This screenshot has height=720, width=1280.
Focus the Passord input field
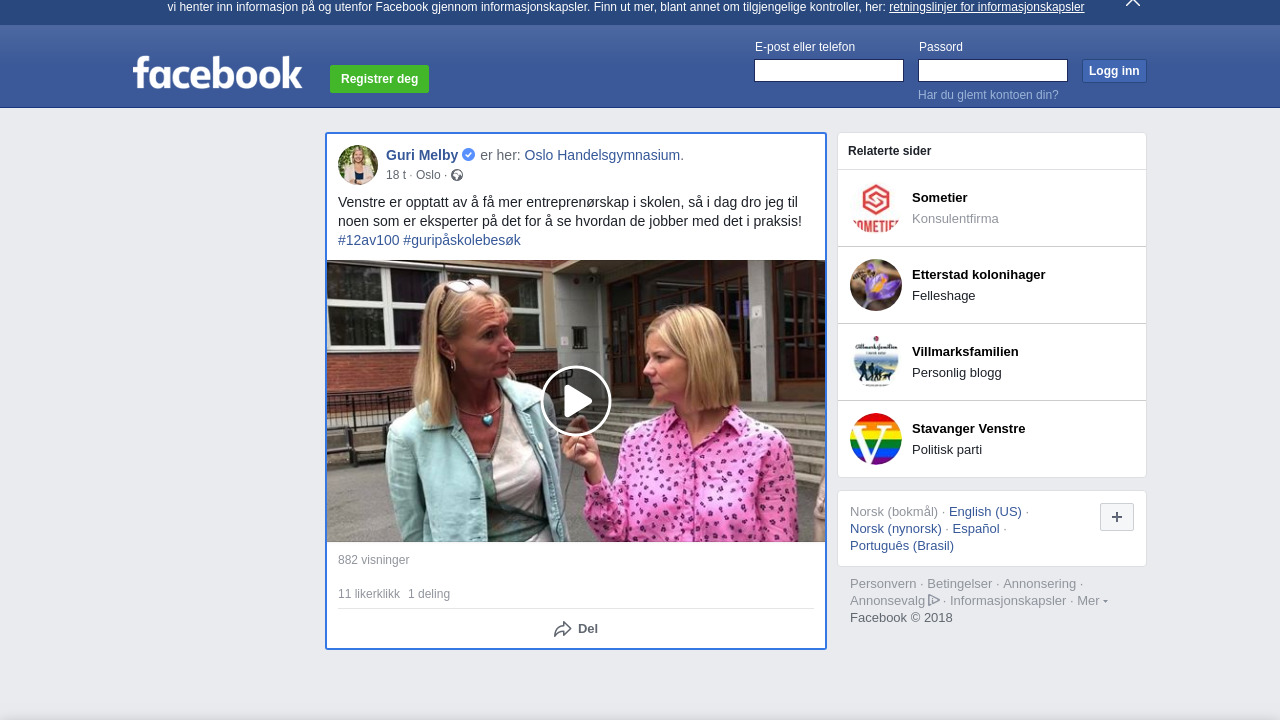pyautogui.click(x=993, y=70)
